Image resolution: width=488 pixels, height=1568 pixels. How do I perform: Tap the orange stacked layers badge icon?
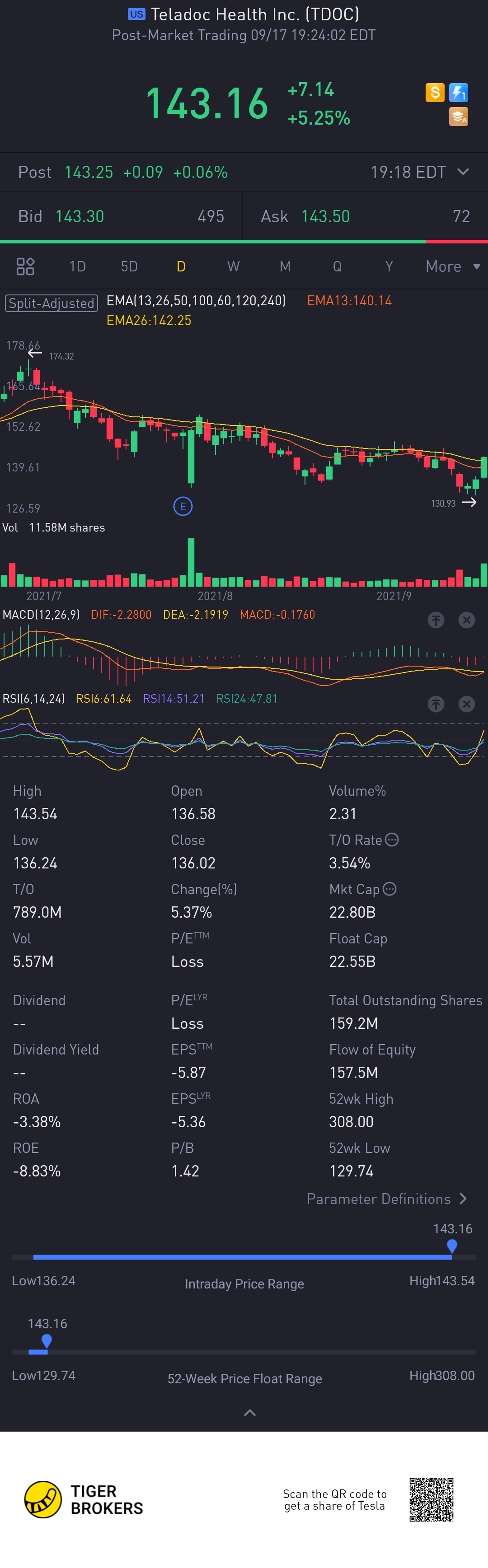pos(458,116)
